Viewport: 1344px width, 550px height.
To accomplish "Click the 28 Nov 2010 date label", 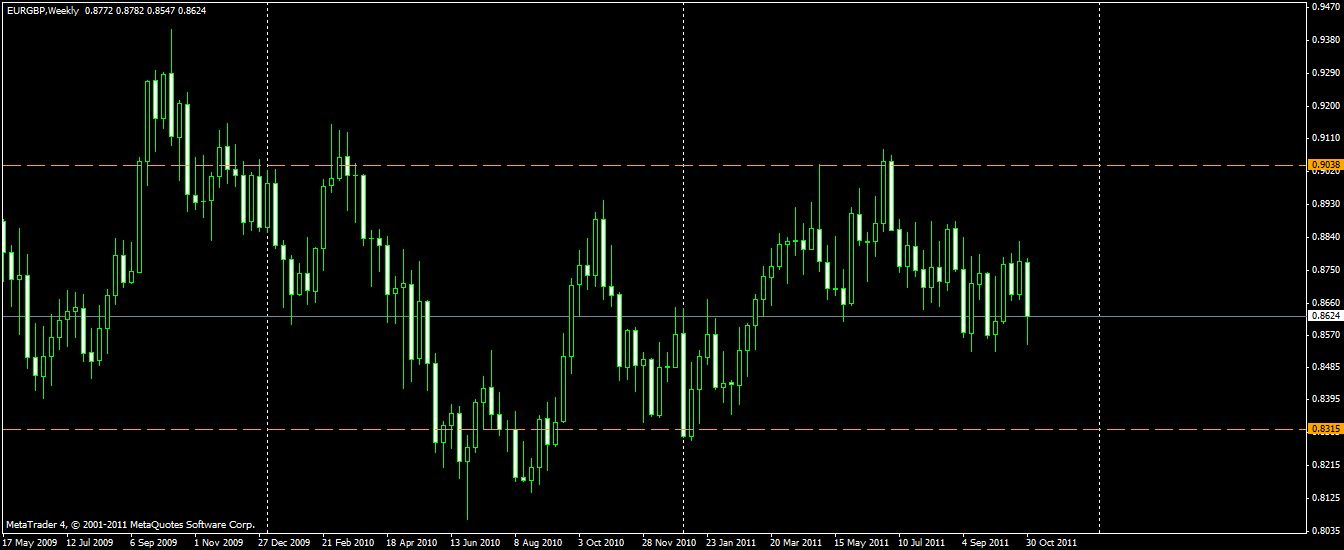I will pyautogui.click(x=669, y=543).
